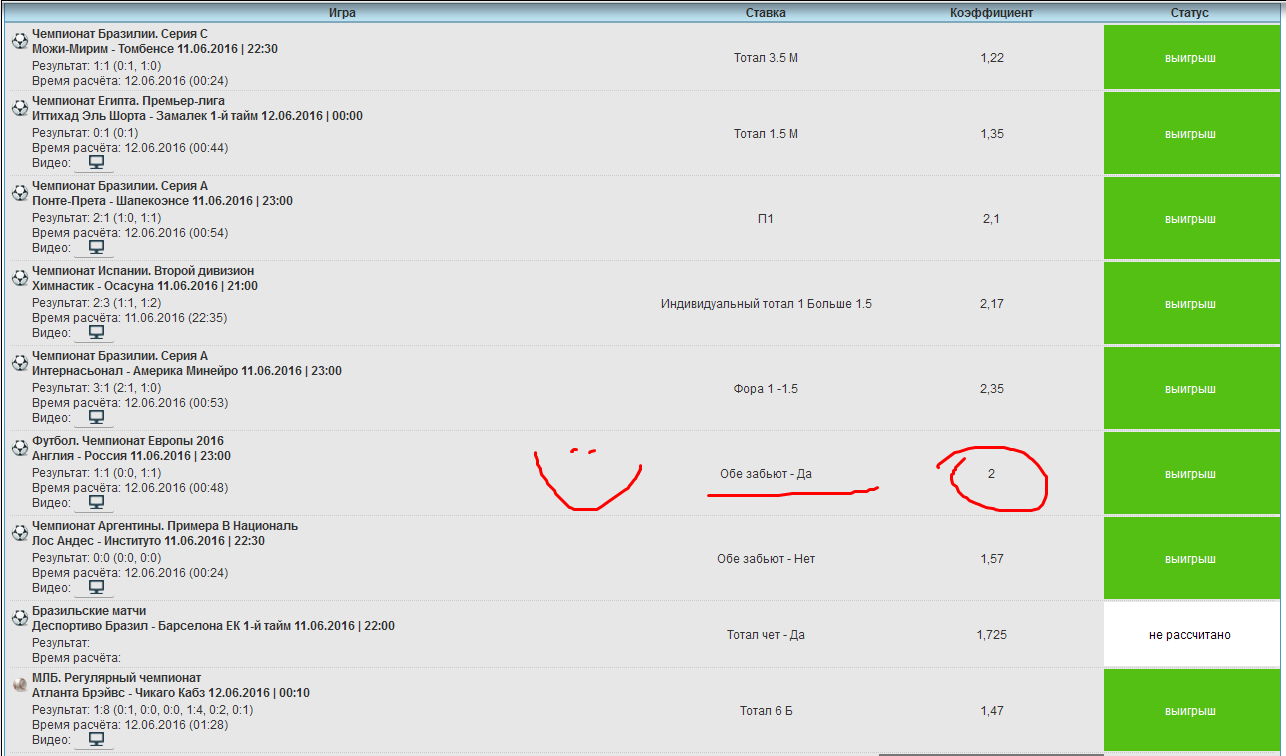Click baseball icon of МЛБ Регулярный чемпионат row

click(x=19, y=685)
